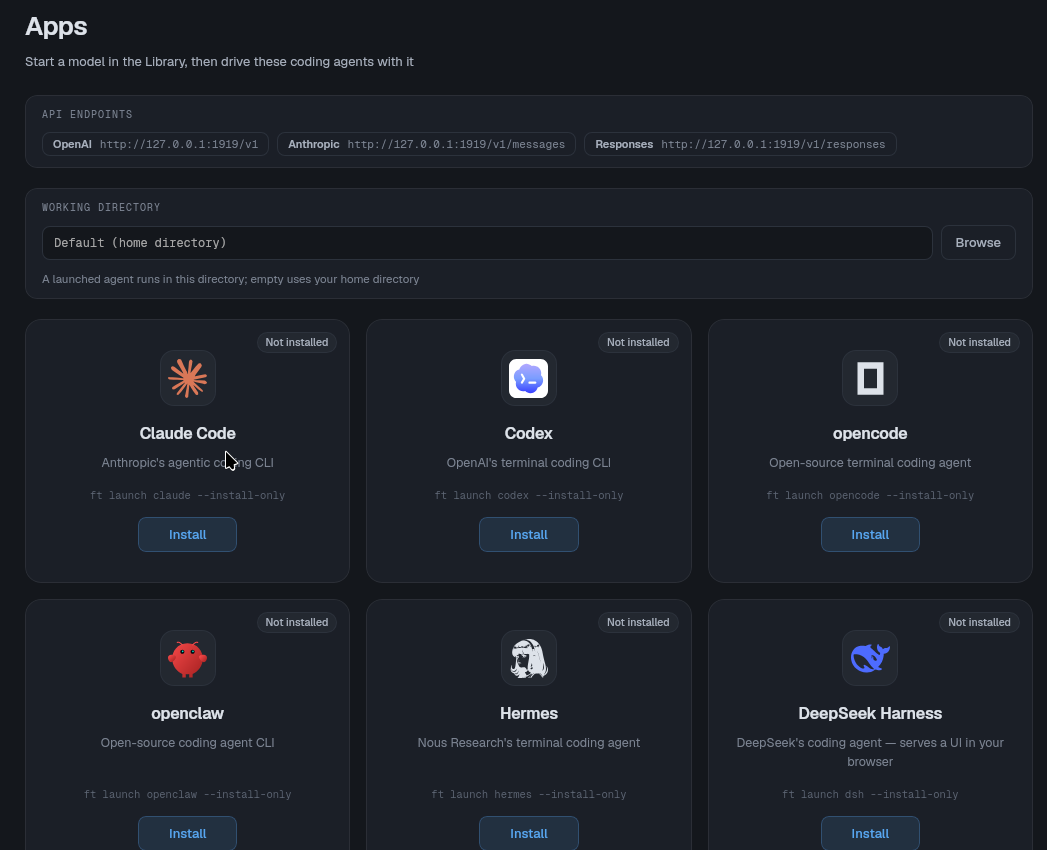
Task: Click the 'ft launch claude --install-only' command
Action: [x=188, y=495]
